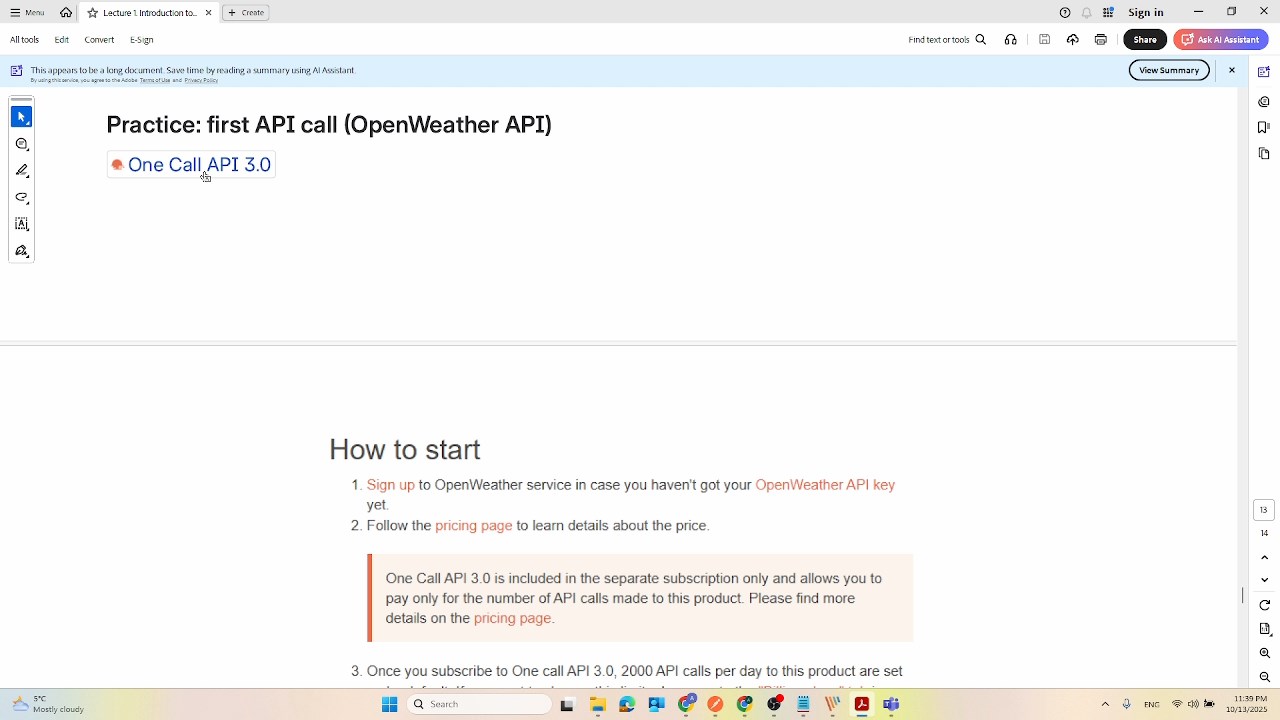This screenshot has height=720, width=1280.
Task: Click the Save file floppy icon
Action: click(1044, 40)
